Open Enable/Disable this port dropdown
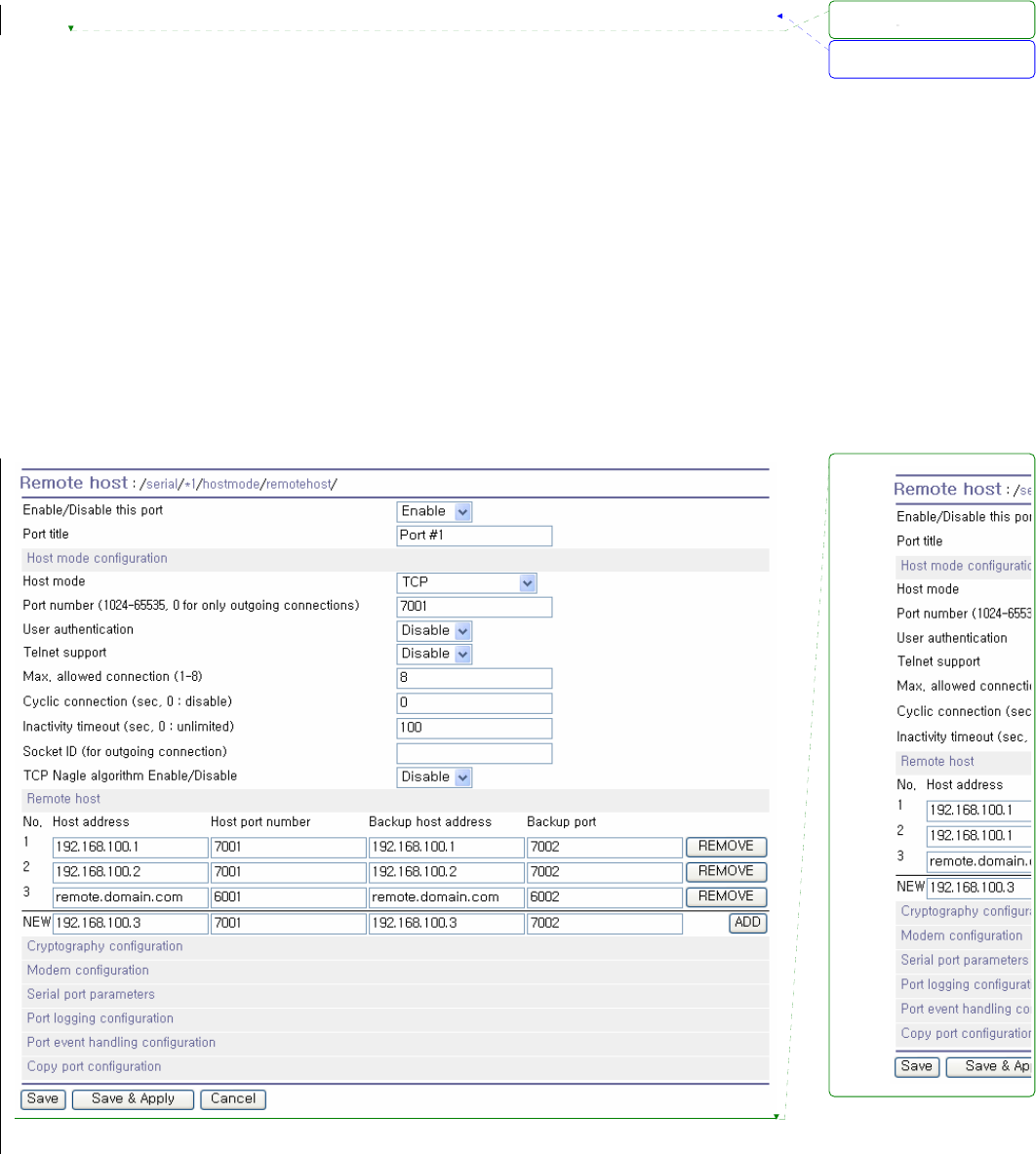The height and width of the screenshot is (1154, 1036). [x=434, y=511]
